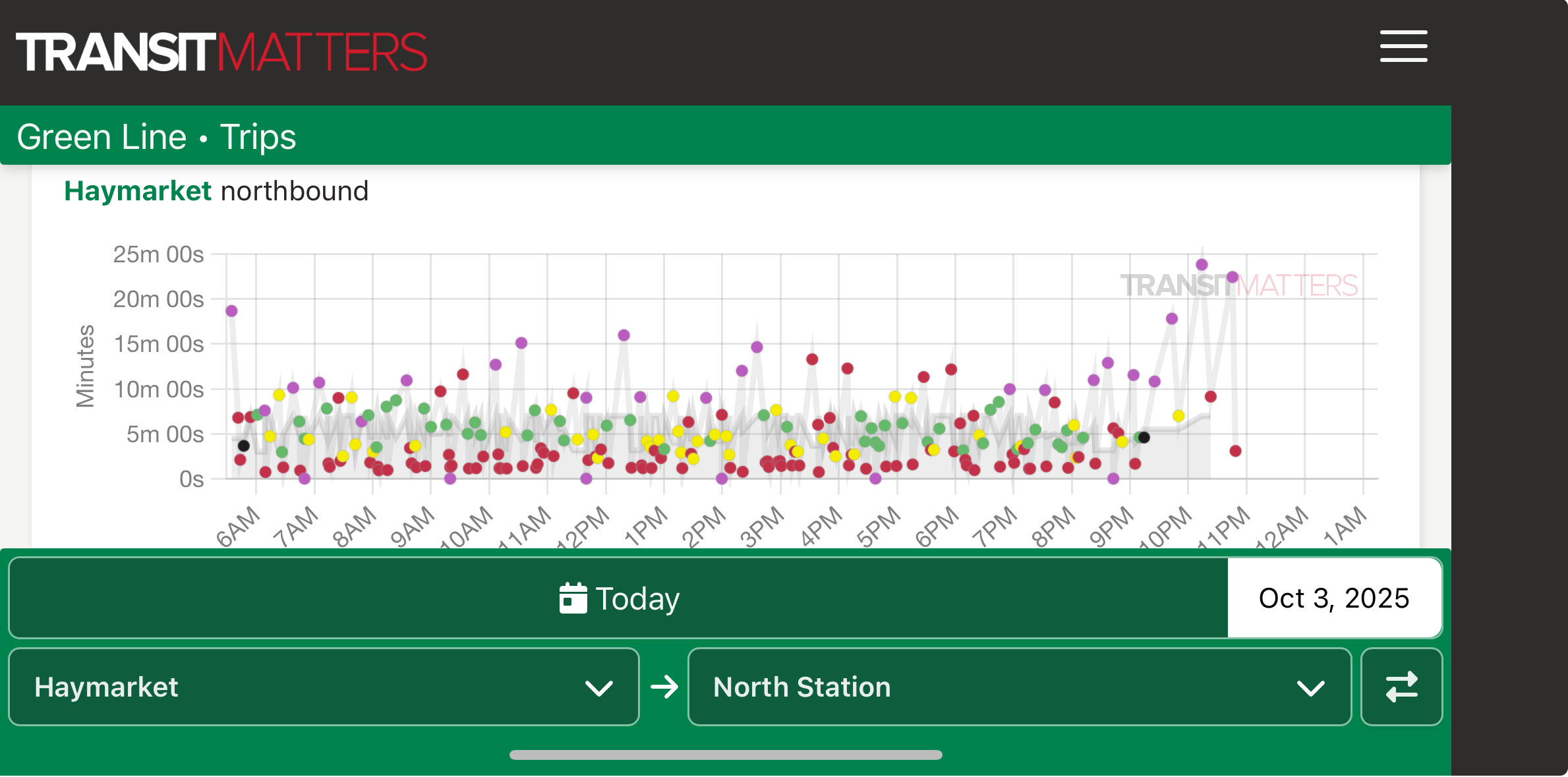Image resolution: width=1568 pixels, height=777 pixels.
Task: Click the arrow between station selectors
Action: point(664,687)
